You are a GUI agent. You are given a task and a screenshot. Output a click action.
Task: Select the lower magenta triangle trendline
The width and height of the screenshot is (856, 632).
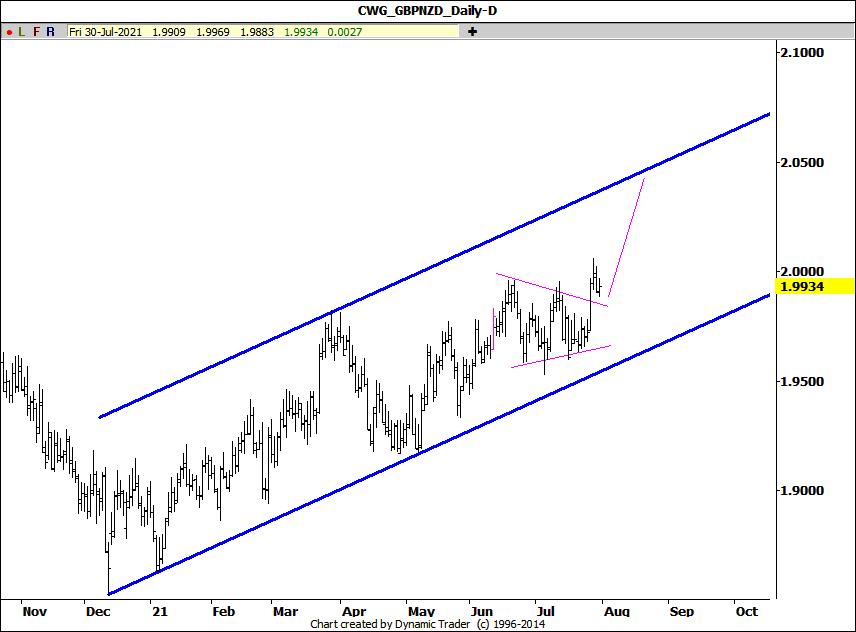(561, 356)
